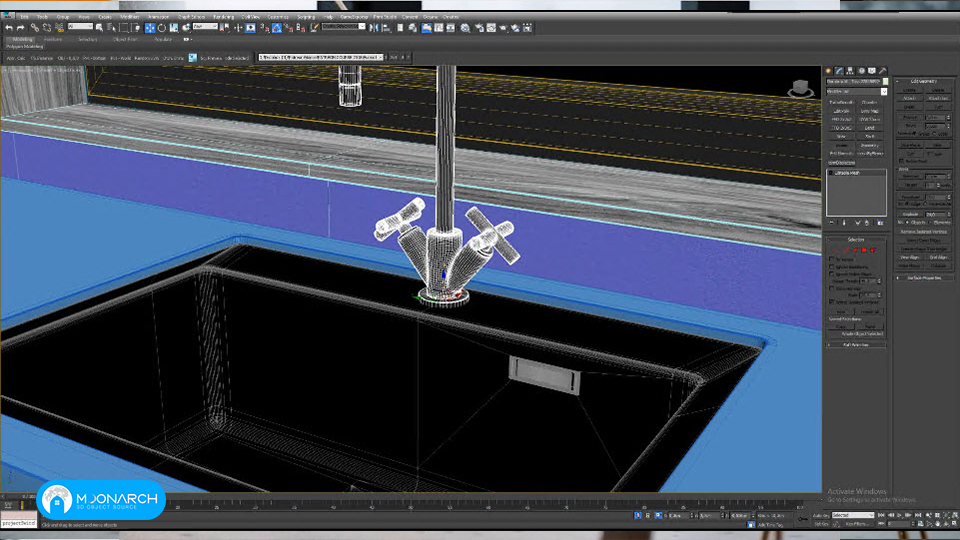Toggle the 3D Snaps button
This screenshot has width=960, height=540.
pos(265,28)
